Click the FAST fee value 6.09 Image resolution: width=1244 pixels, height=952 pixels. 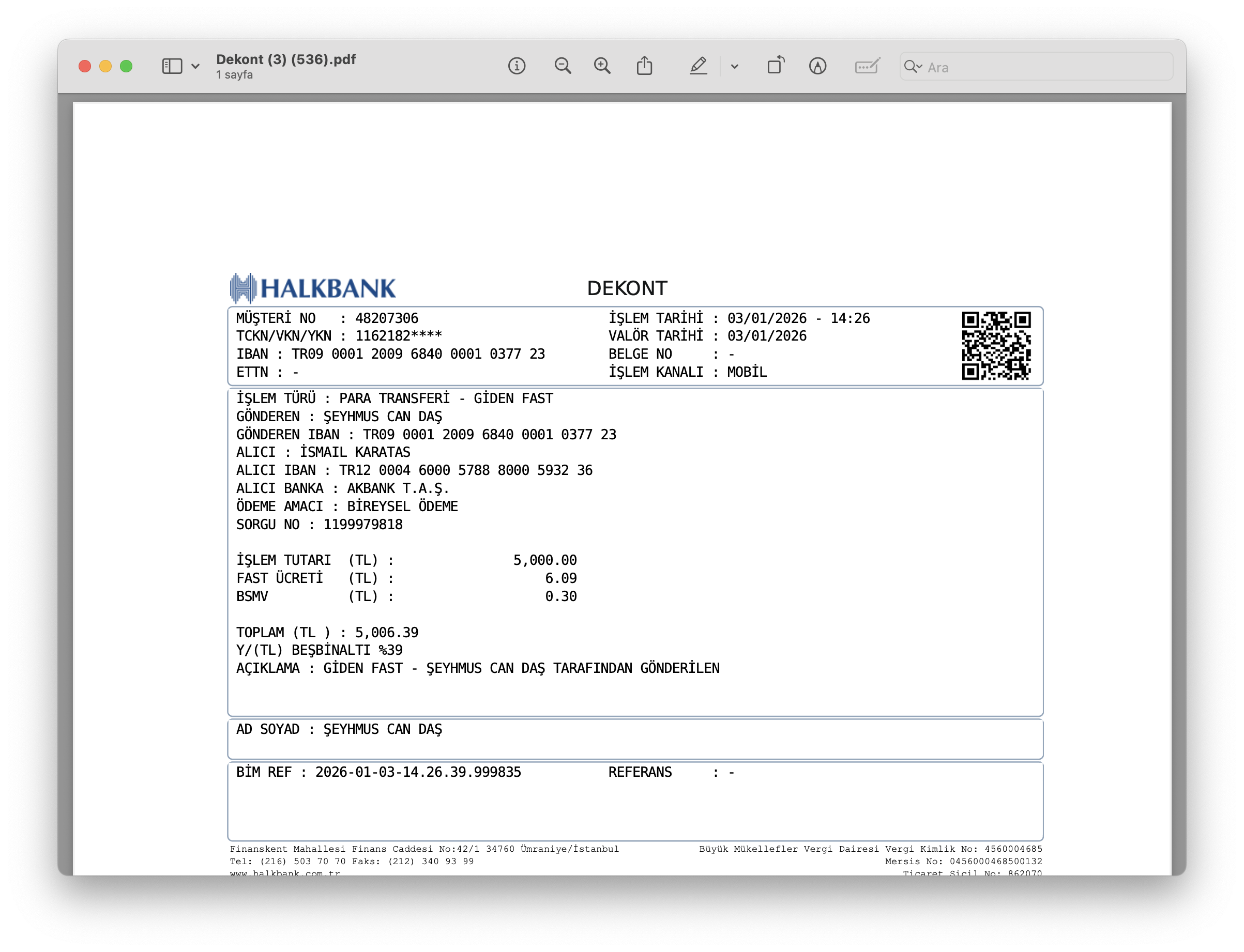click(561, 578)
